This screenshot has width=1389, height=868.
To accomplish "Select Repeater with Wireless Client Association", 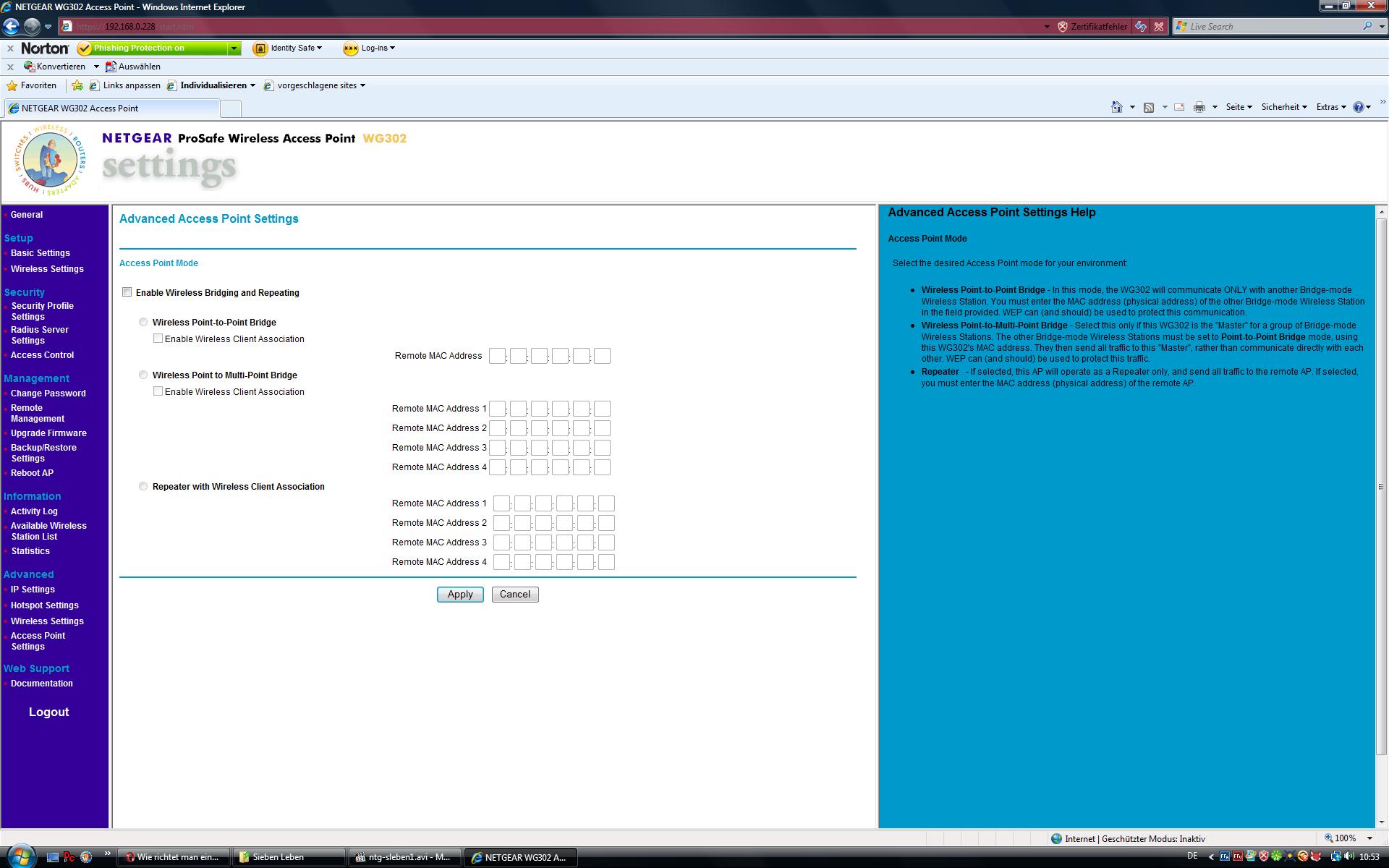I will click(x=143, y=486).
